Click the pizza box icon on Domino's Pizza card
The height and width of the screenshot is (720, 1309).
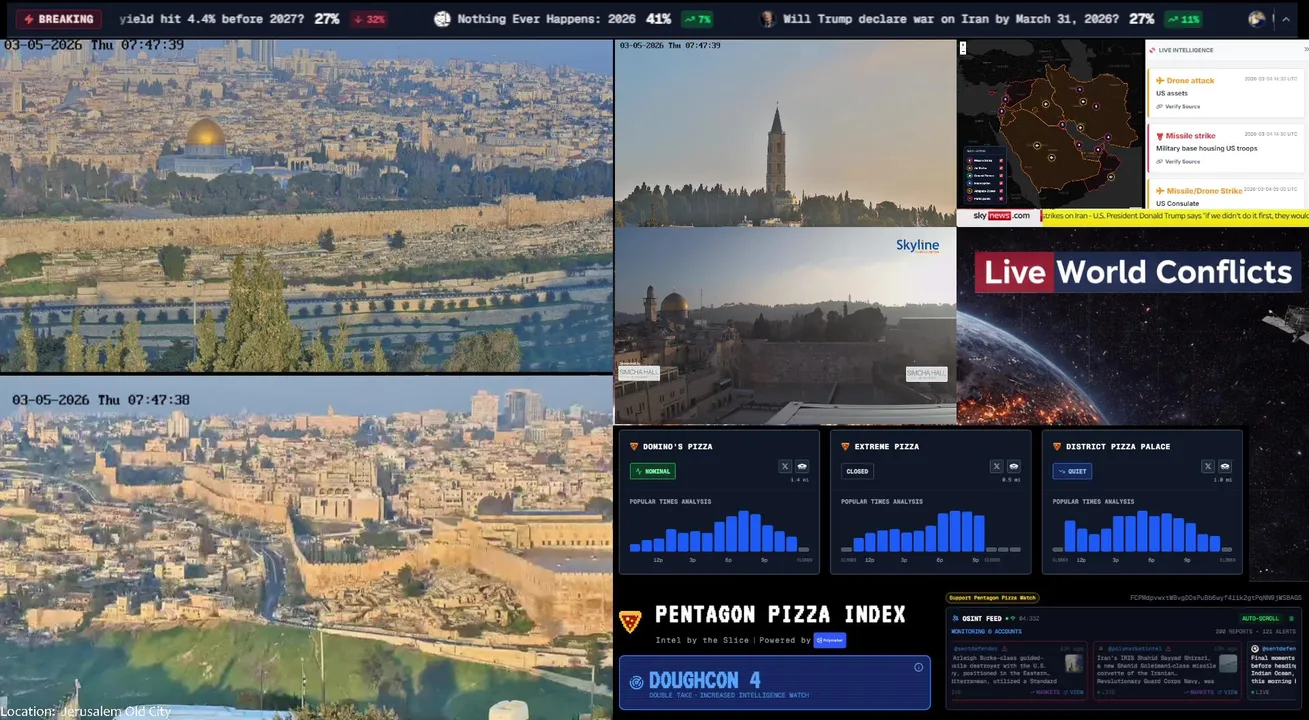pyautogui.click(x=802, y=466)
